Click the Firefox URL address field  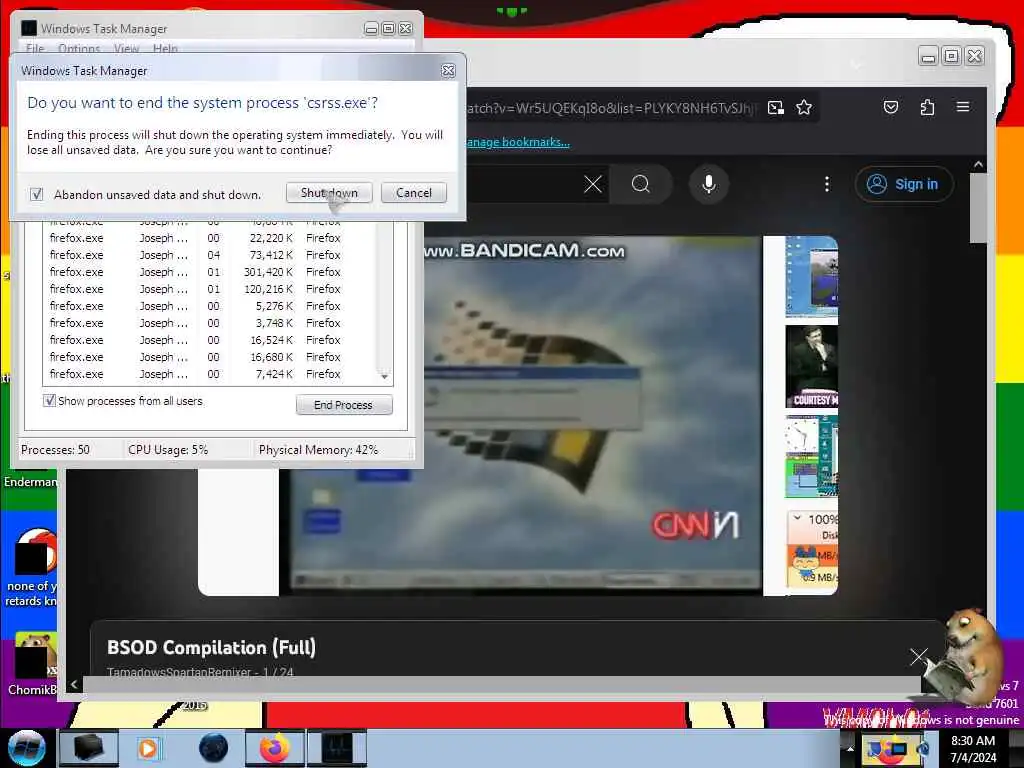pyautogui.click(x=611, y=108)
